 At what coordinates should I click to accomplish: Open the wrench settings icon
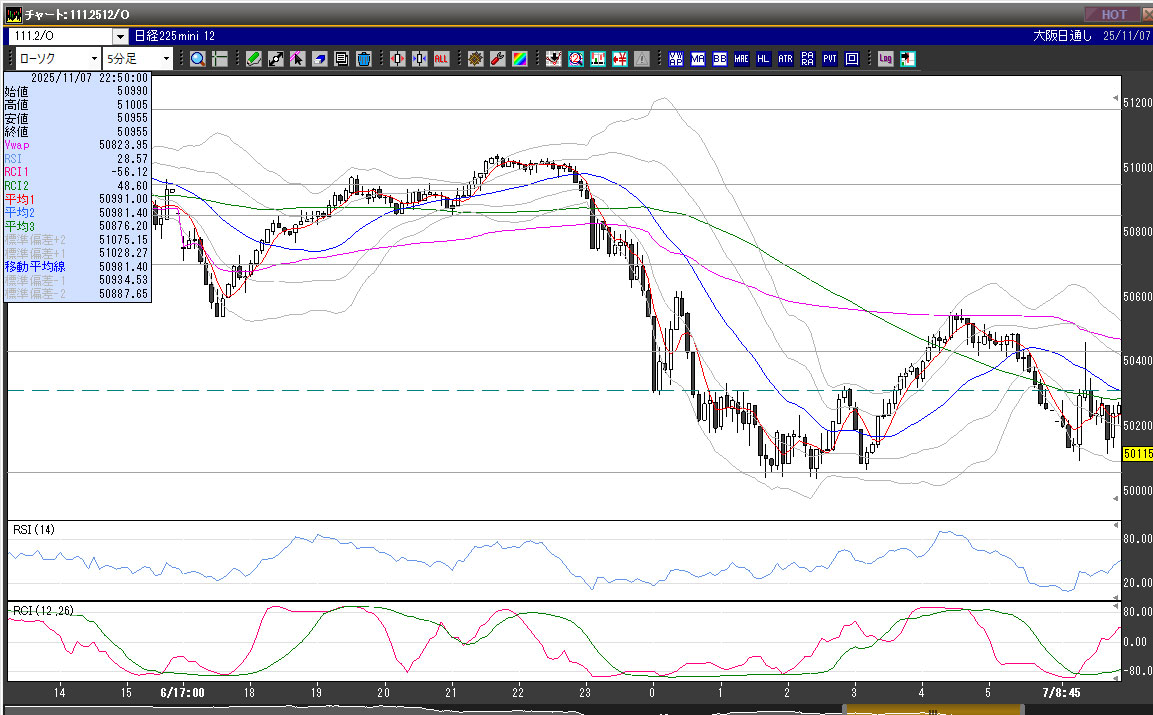pos(497,59)
